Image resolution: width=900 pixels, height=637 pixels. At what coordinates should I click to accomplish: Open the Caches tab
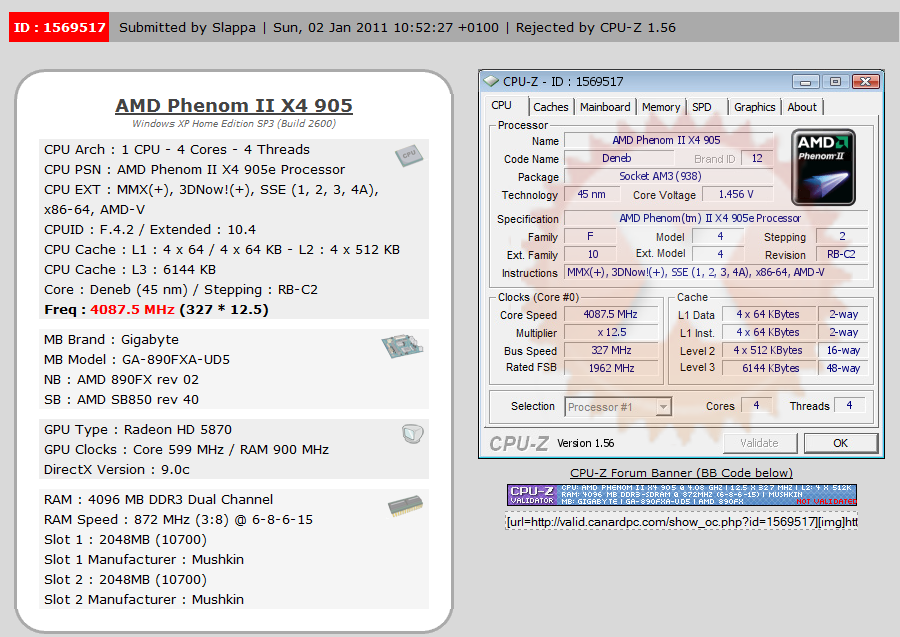[x=550, y=107]
